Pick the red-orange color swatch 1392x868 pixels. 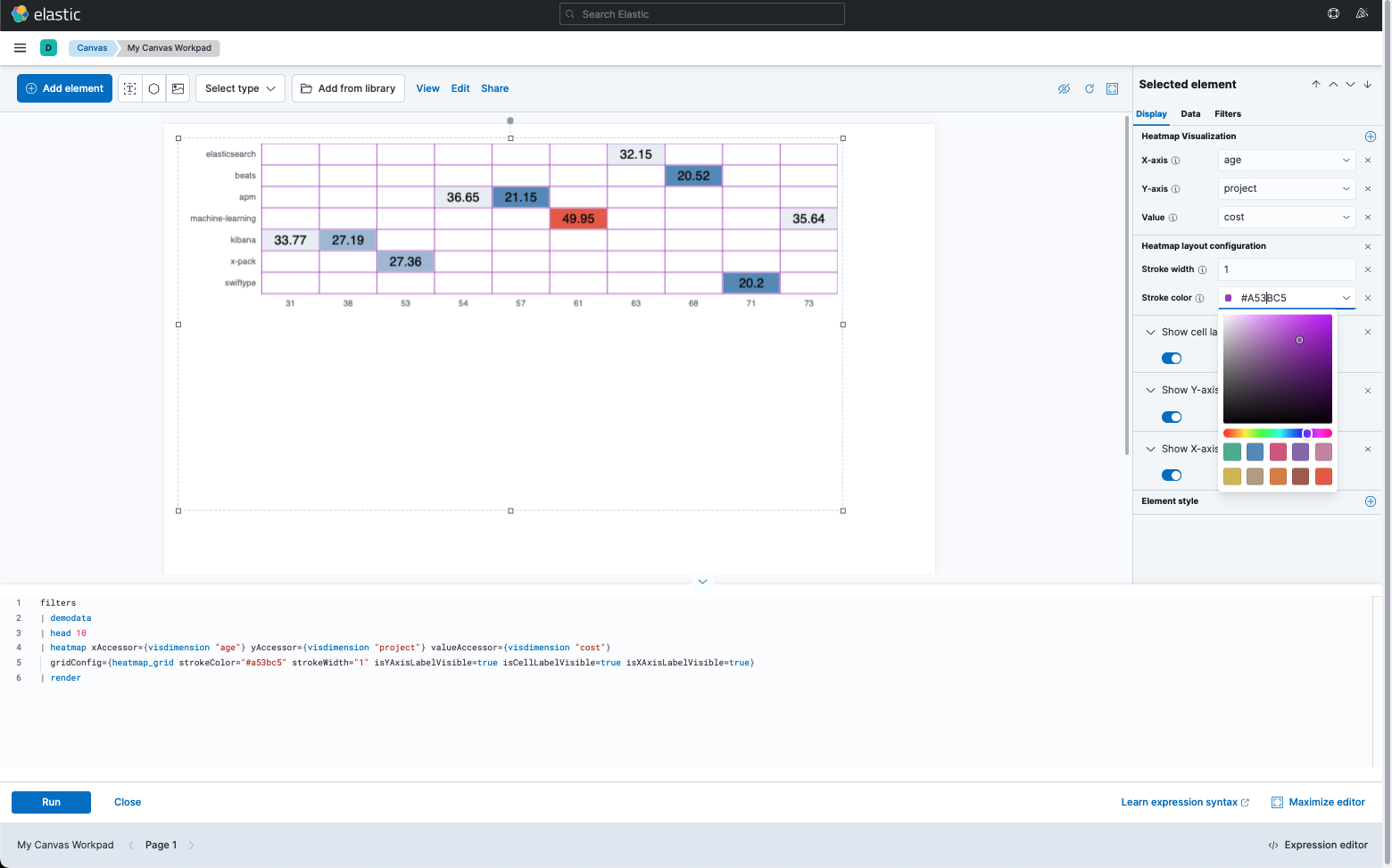(1323, 476)
